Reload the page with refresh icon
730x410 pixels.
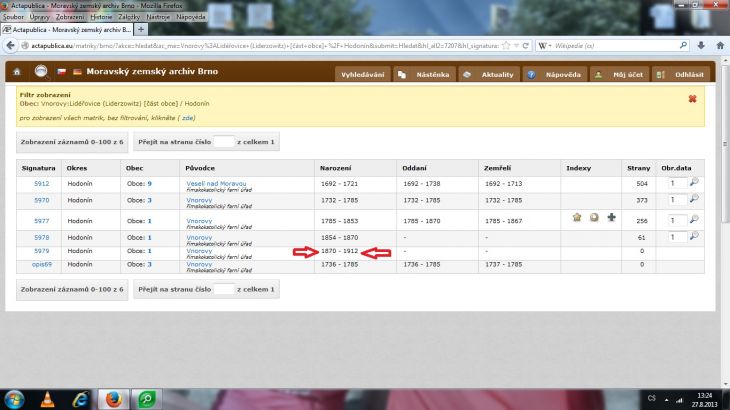tap(526, 46)
